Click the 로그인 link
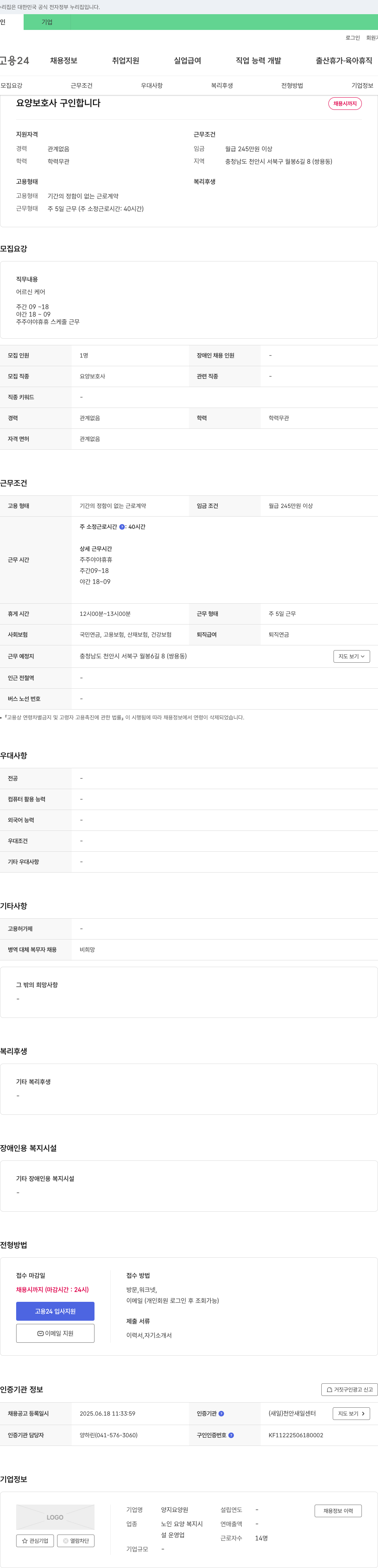This screenshot has width=378, height=1568. 352,38
